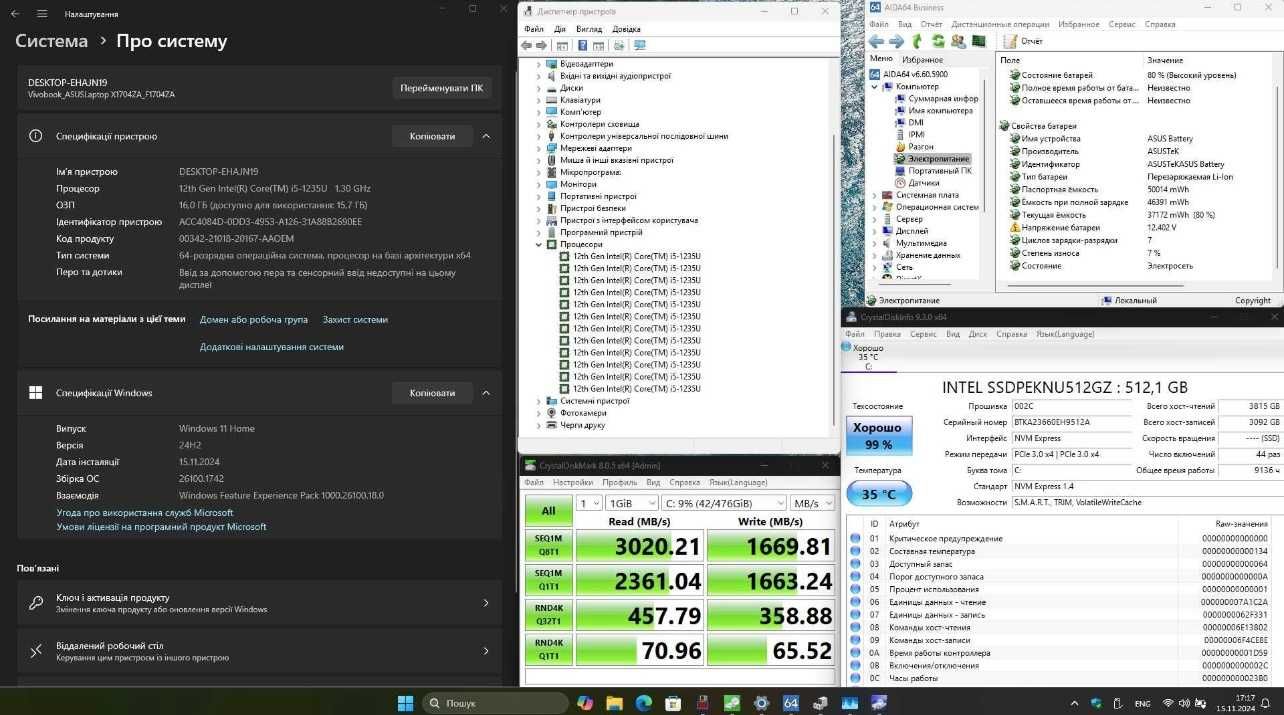Click the Back arrow in AIDA64 toolbar
1284x715 pixels.
(x=877, y=41)
